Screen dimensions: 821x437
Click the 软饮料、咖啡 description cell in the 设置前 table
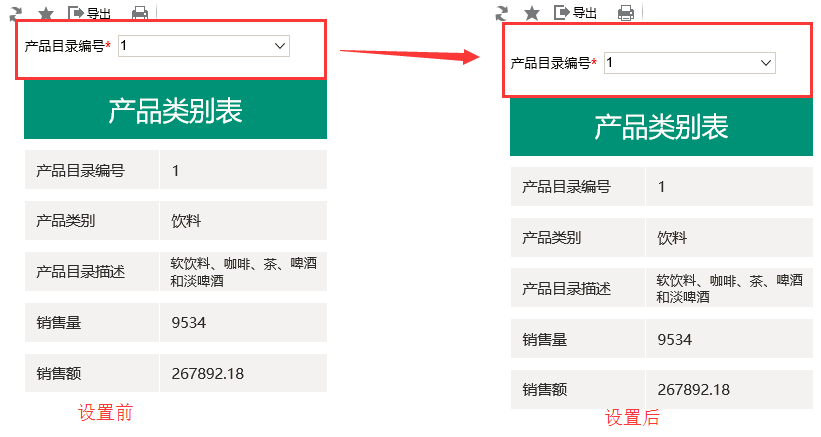pos(243,271)
